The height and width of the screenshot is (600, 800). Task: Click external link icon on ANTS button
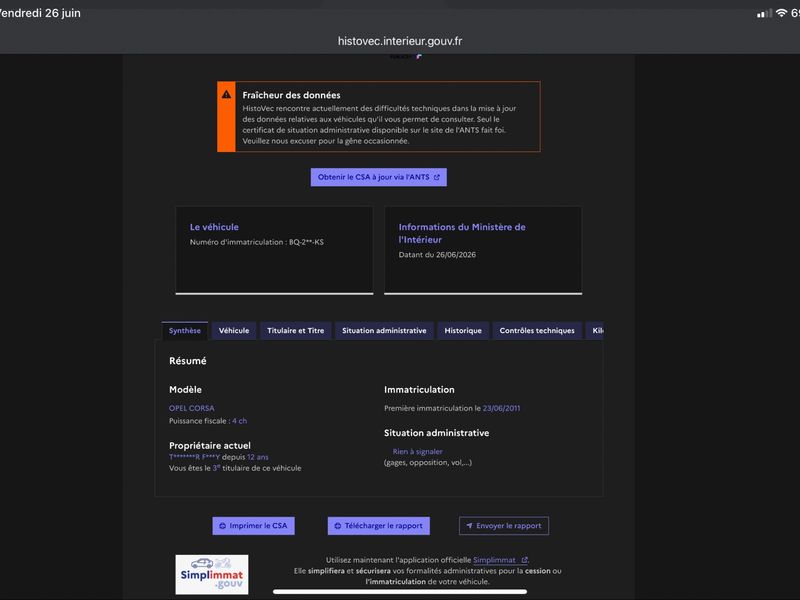tap(437, 177)
